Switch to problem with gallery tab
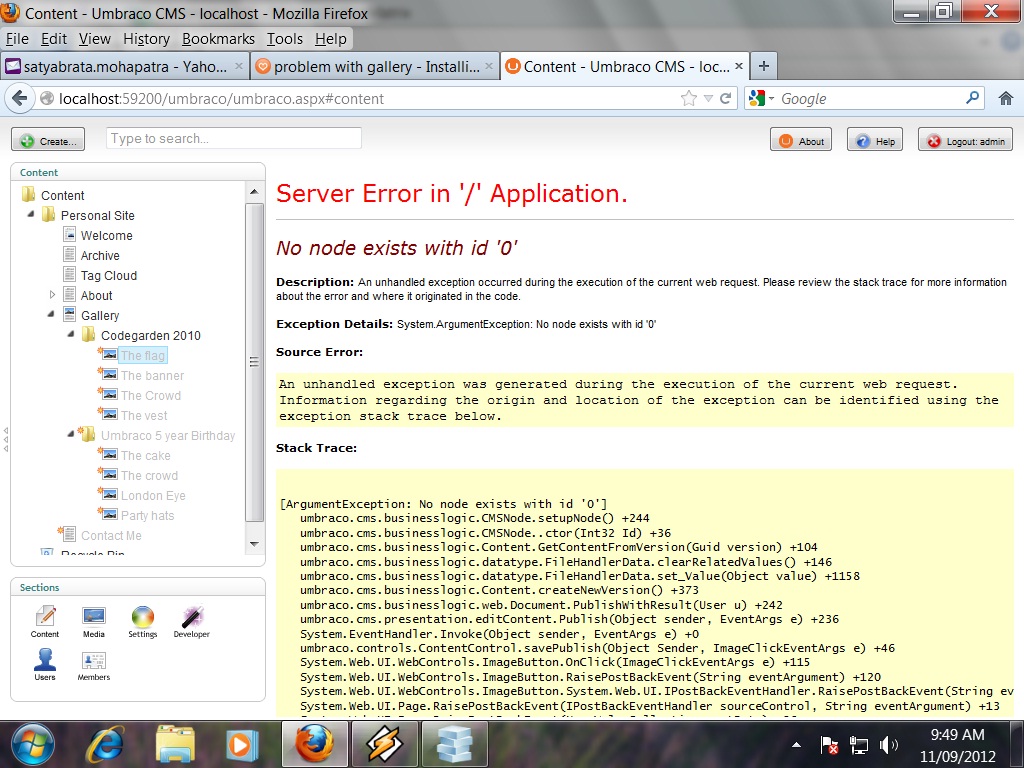1024x768 pixels. [375, 67]
